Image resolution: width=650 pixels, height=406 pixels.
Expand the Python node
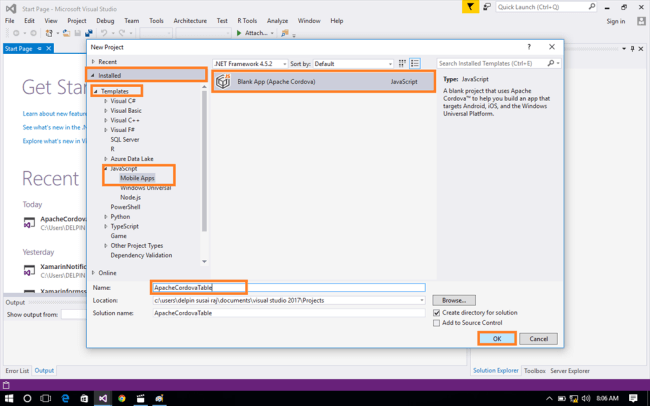pos(106,216)
